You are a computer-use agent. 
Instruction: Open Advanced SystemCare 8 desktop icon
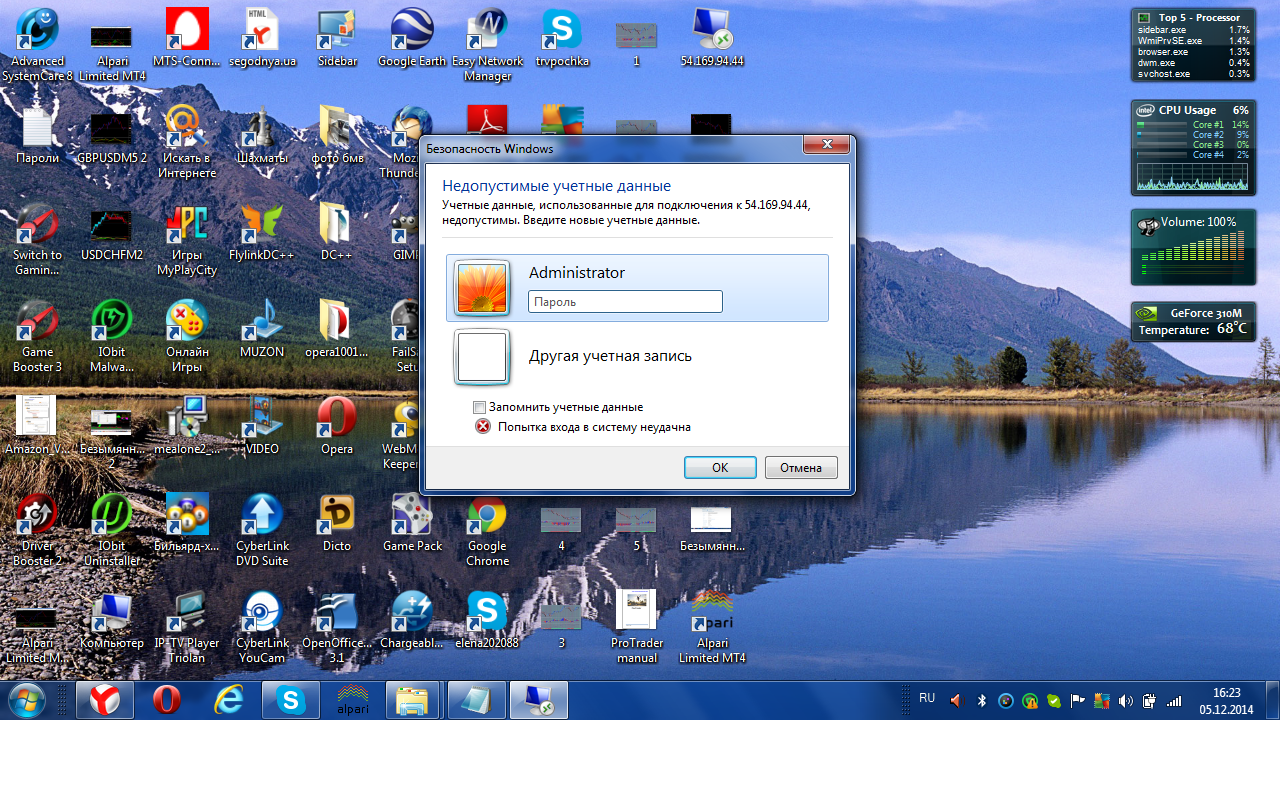tap(37, 45)
